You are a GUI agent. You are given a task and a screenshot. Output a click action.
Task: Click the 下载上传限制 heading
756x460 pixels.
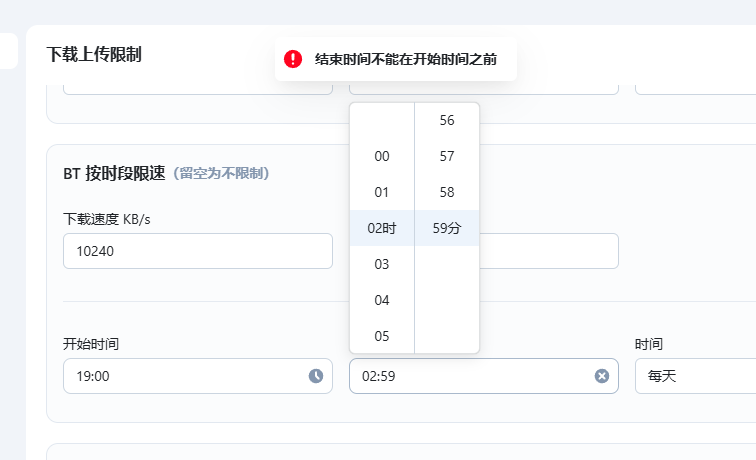click(x=94, y=54)
